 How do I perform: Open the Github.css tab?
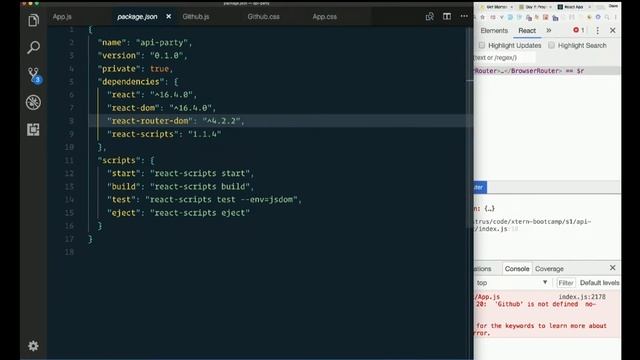tap(264, 17)
